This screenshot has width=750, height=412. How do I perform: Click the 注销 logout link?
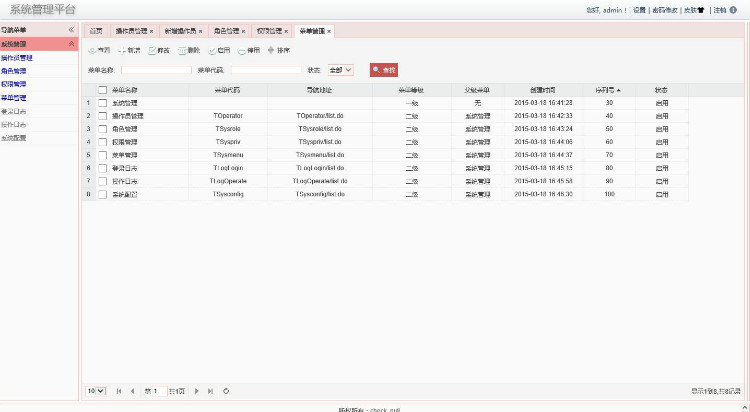[x=720, y=10]
